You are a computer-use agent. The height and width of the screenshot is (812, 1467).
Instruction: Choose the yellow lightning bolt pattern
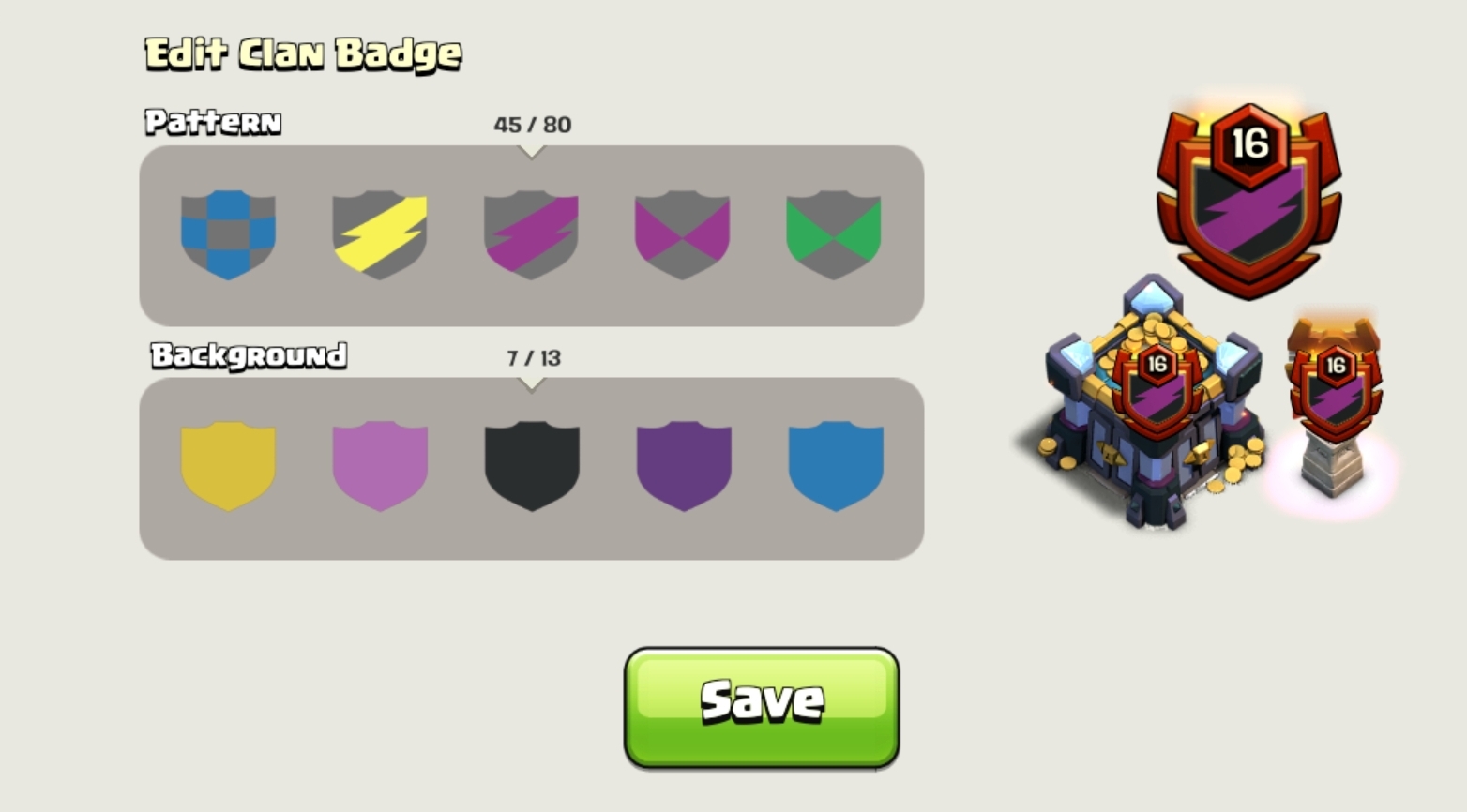[380, 234]
